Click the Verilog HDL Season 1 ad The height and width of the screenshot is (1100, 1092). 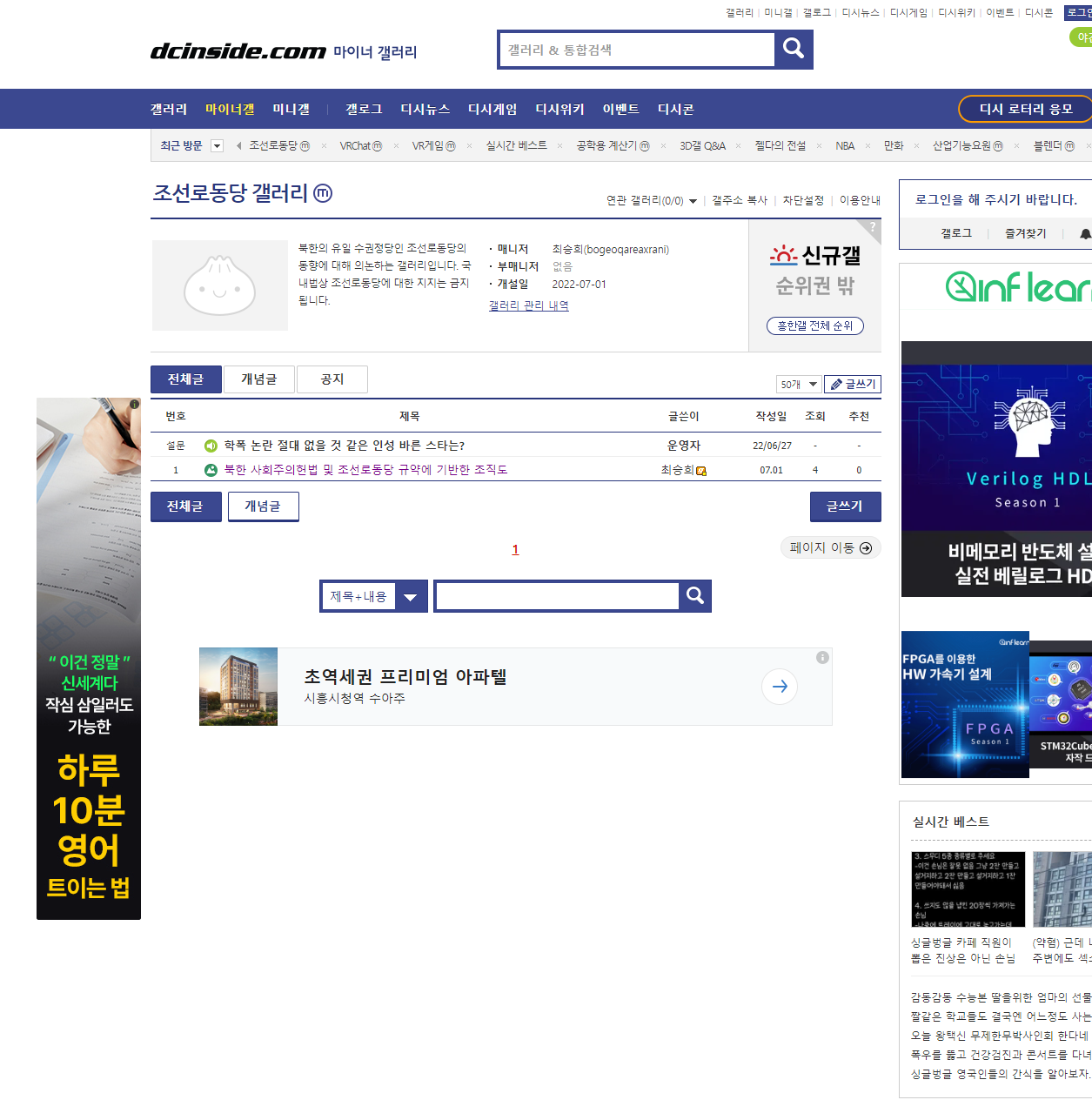coord(996,469)
